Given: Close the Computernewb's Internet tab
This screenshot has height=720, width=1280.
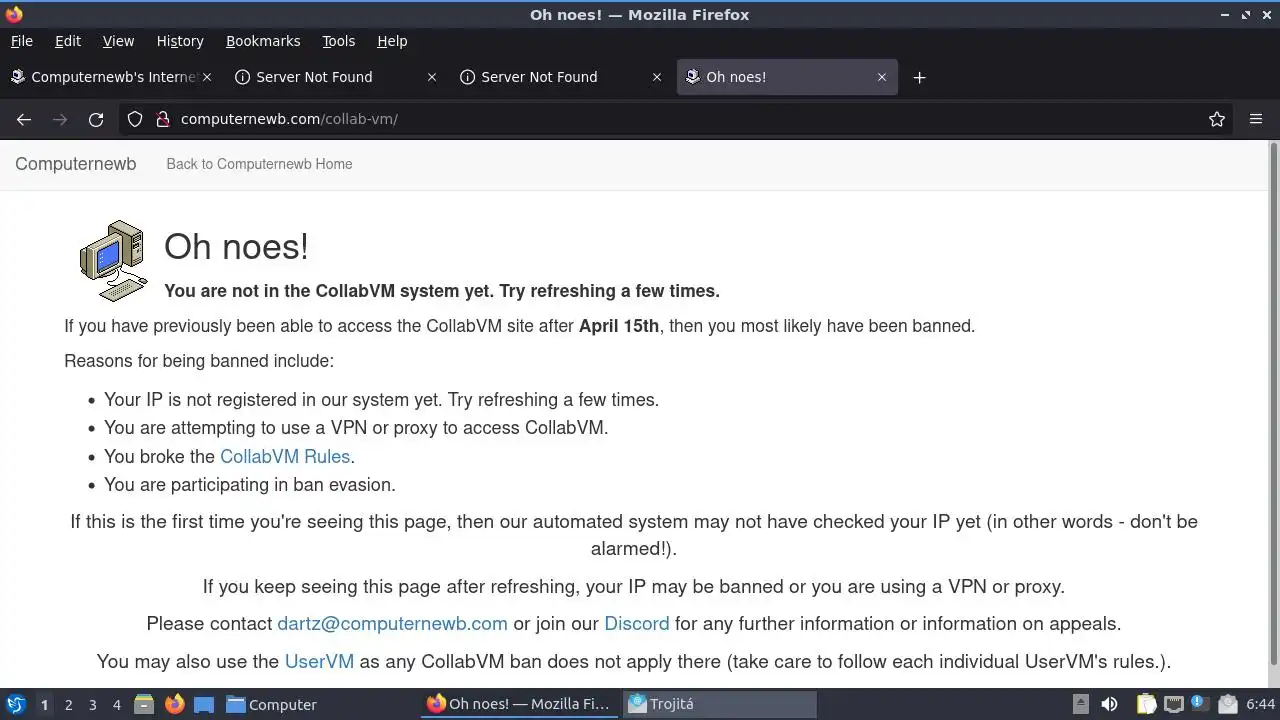Looking at the screenshot, I should [x=207, y=77].
